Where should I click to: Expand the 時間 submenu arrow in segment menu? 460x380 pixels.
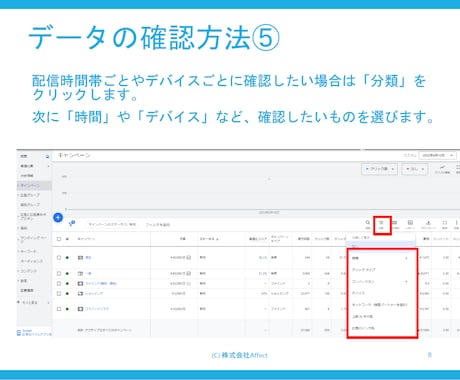click(x=406, y=258)
